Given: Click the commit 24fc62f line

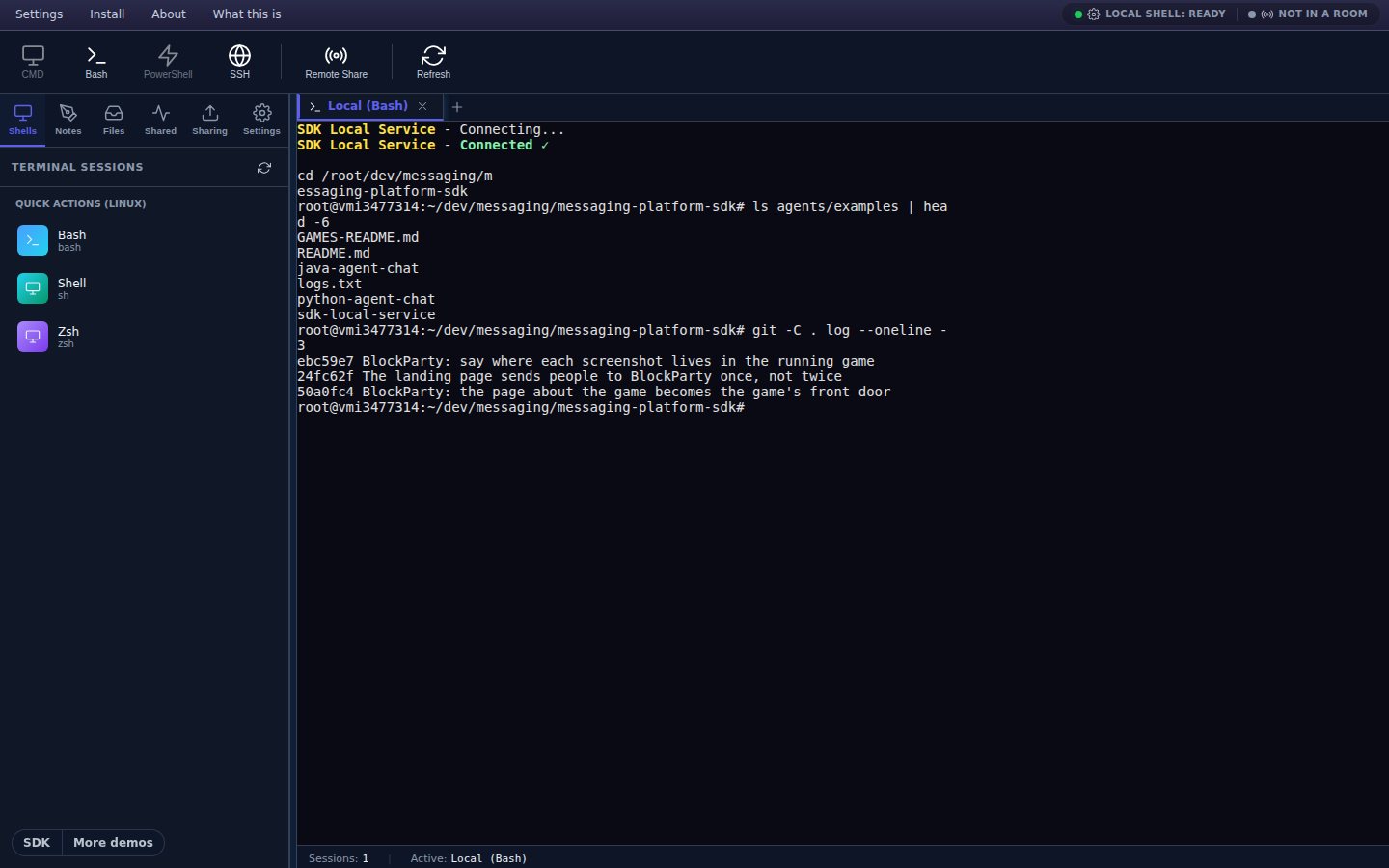Looking at the screenshot, I should 569,376.
